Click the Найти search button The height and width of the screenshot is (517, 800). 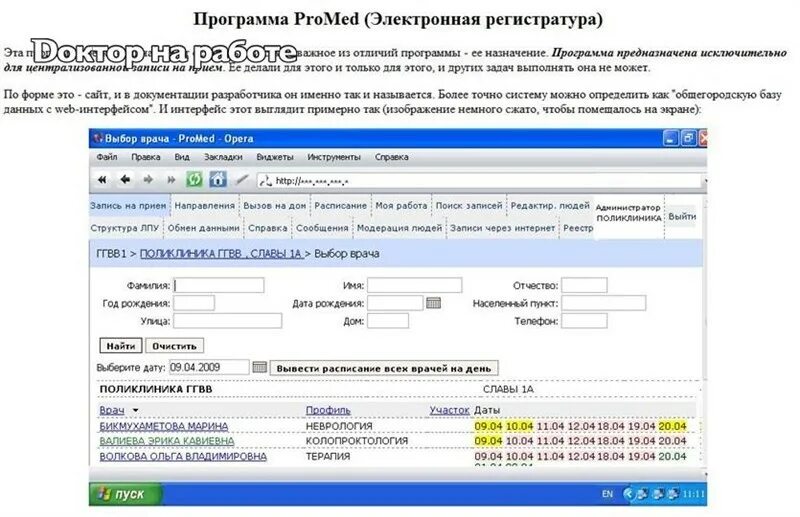pos(120,346)
